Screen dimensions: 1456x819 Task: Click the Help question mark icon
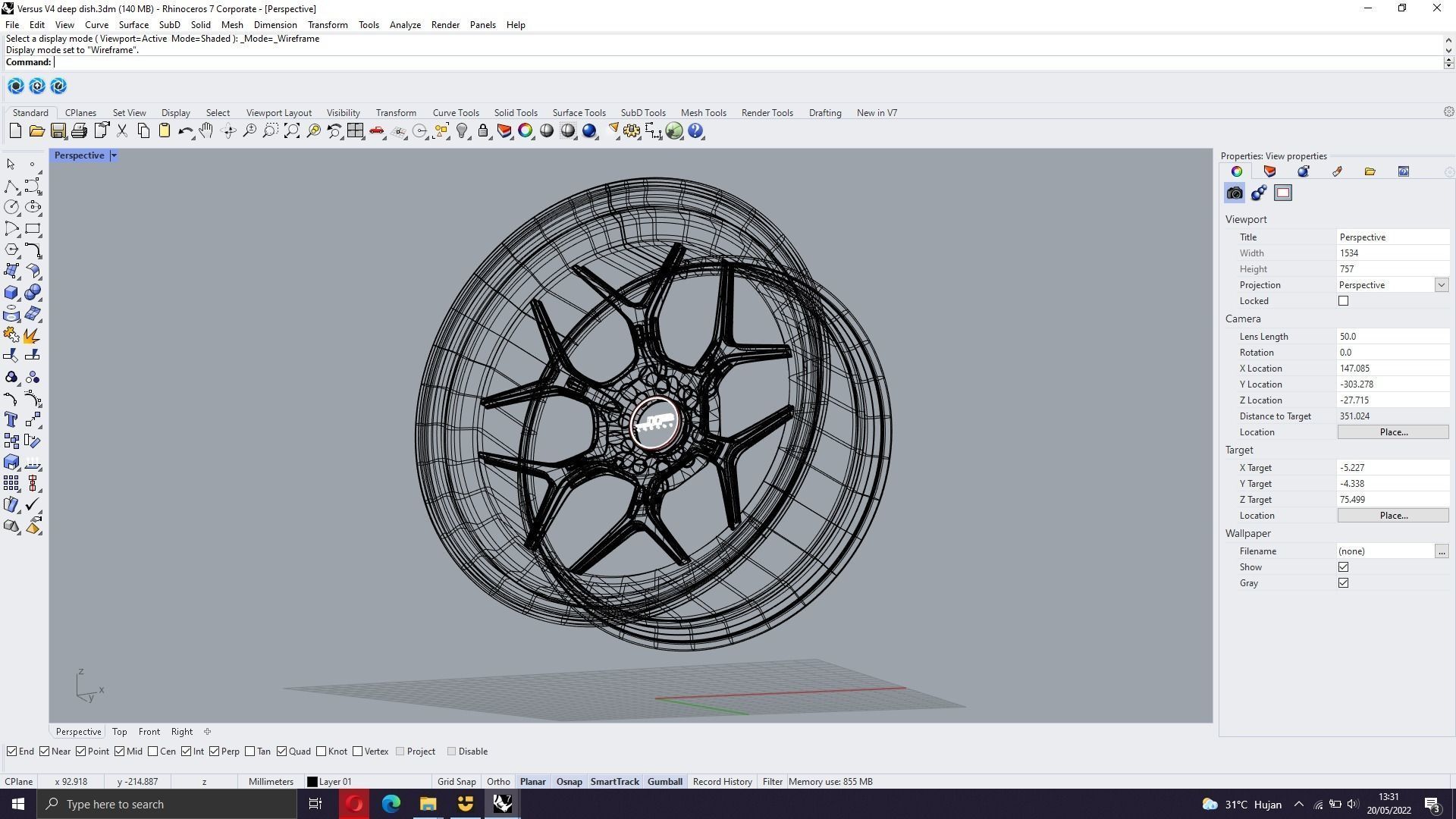tap(695, 131)
